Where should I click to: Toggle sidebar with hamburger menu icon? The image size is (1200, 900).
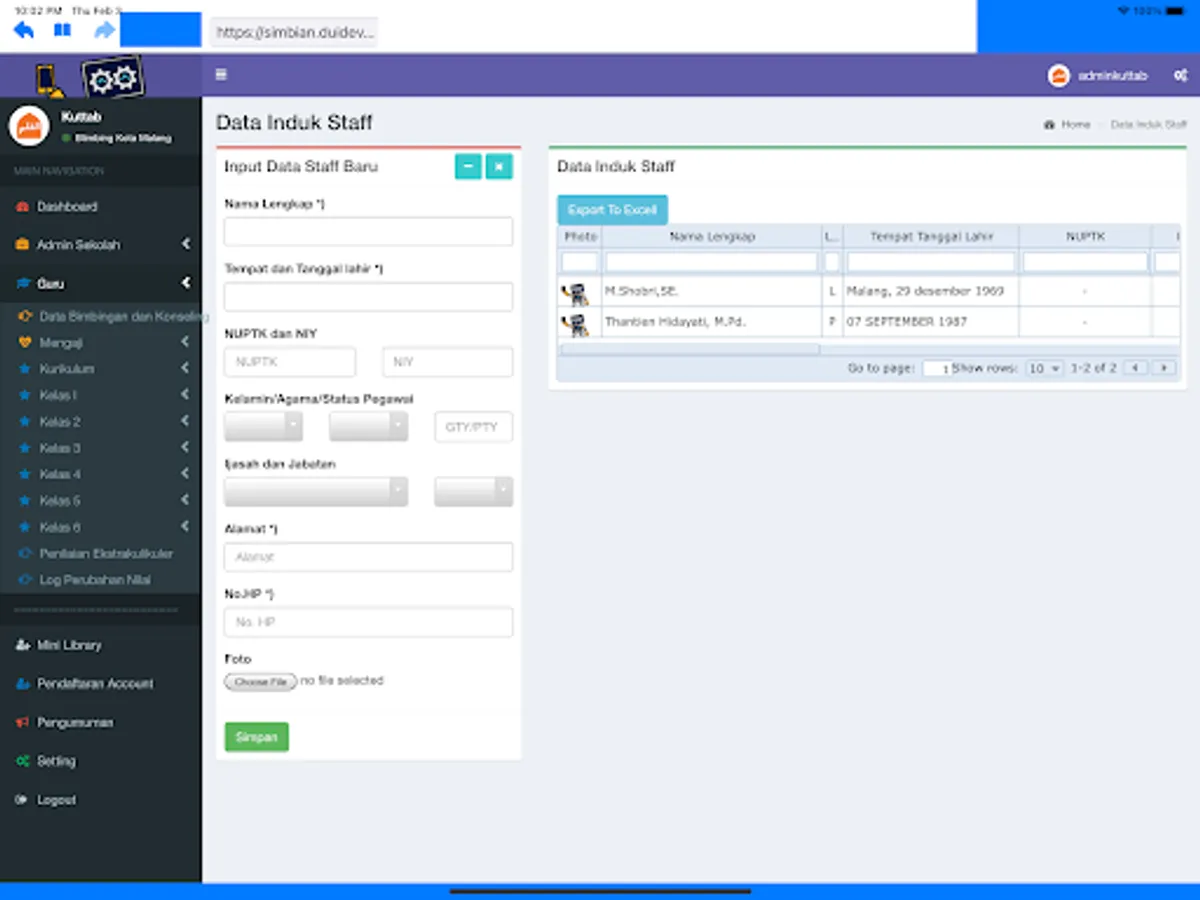click(221, 74)
